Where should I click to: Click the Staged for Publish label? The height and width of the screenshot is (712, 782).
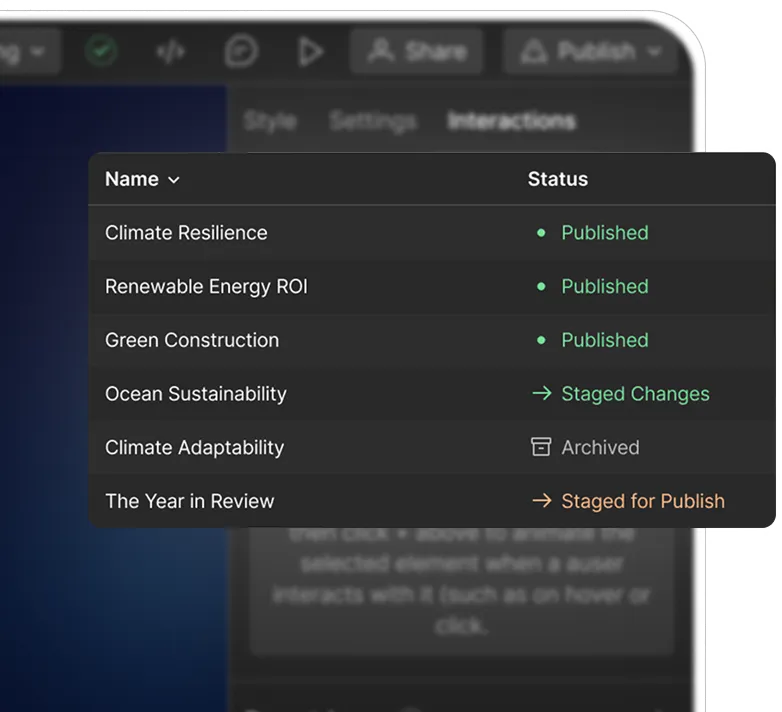643,501
